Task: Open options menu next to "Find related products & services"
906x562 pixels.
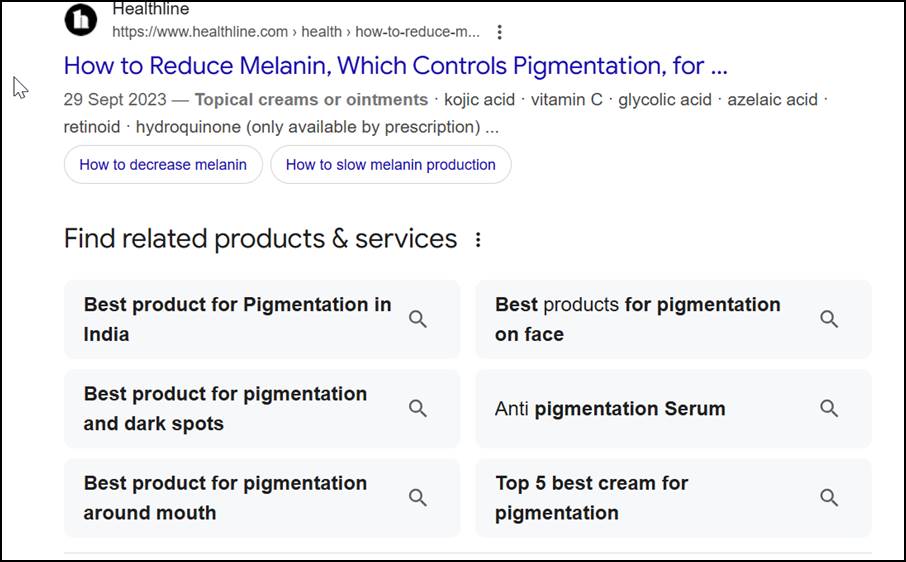Action: pos(478,240)
